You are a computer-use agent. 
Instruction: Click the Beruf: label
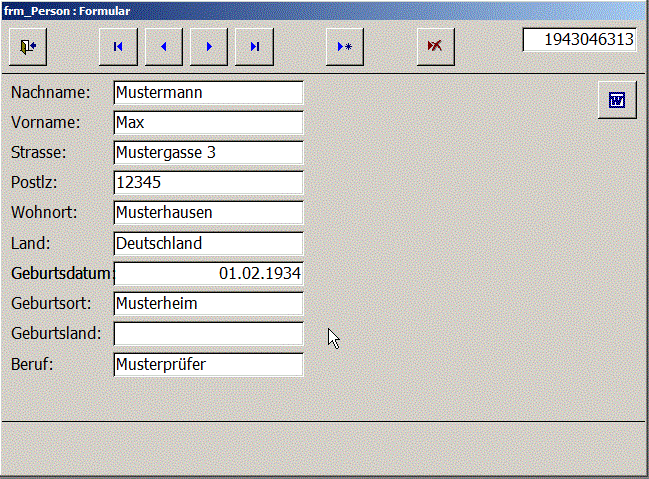pos(32,365)
